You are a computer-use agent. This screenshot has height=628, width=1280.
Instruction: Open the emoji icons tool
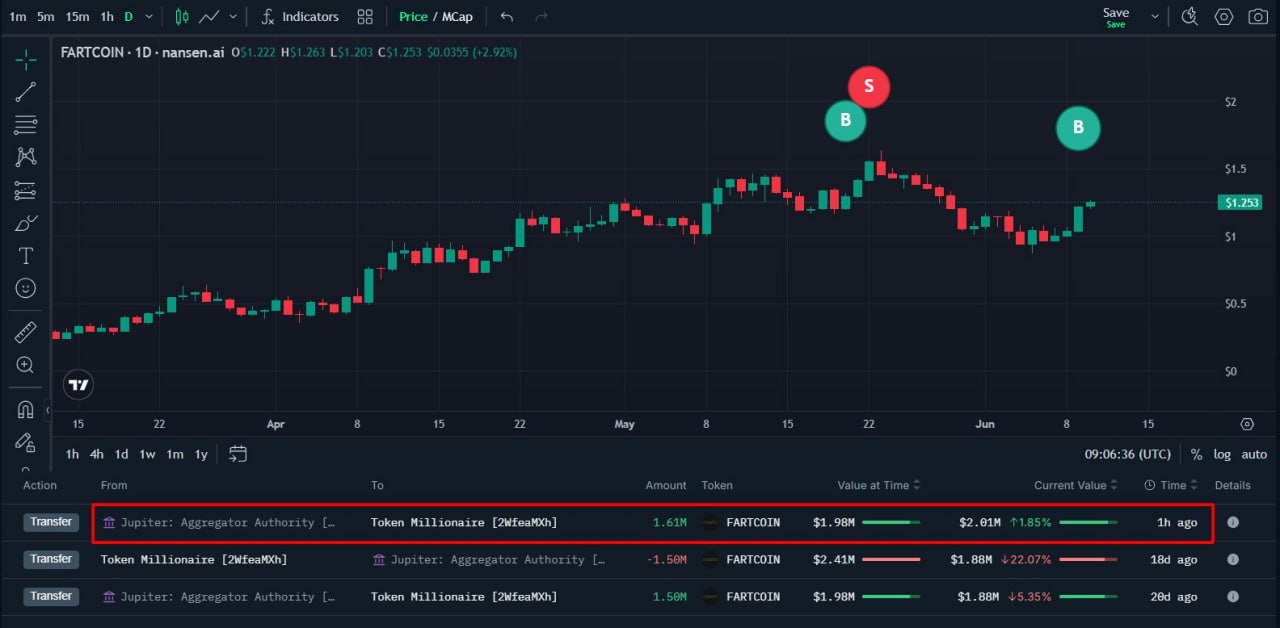click(26, 288)
